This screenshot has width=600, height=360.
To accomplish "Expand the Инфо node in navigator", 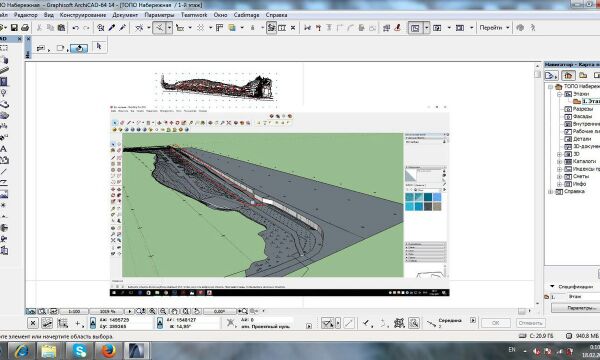I will pyautogui.click(x=559, y=184).
